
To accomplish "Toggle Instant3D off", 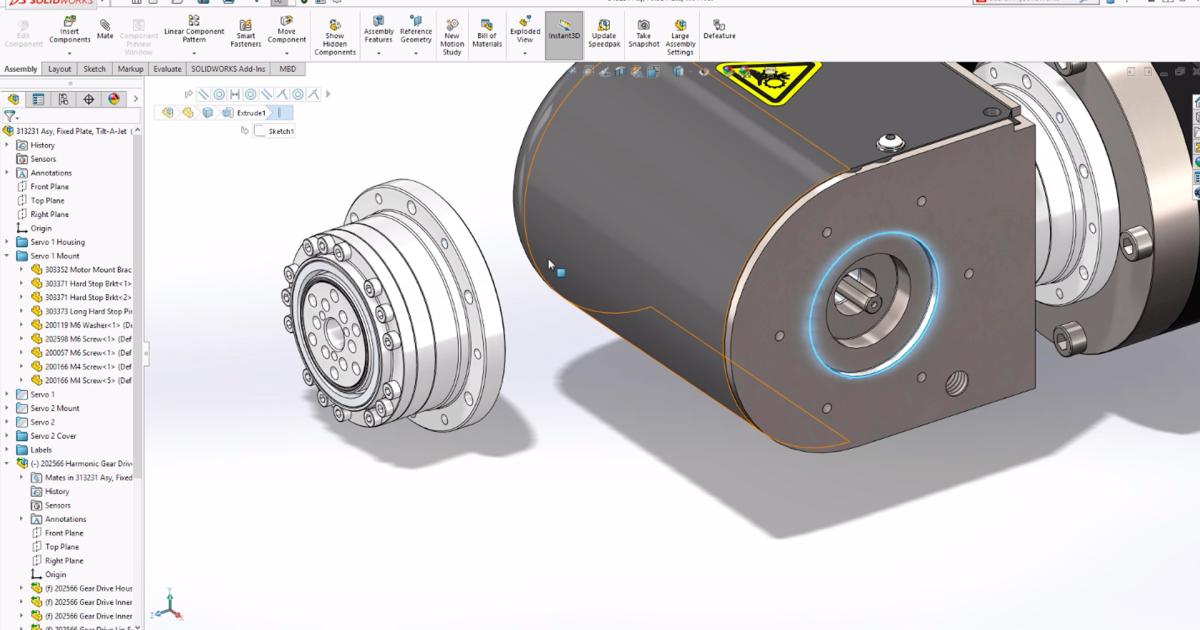I will click(563, 30).
